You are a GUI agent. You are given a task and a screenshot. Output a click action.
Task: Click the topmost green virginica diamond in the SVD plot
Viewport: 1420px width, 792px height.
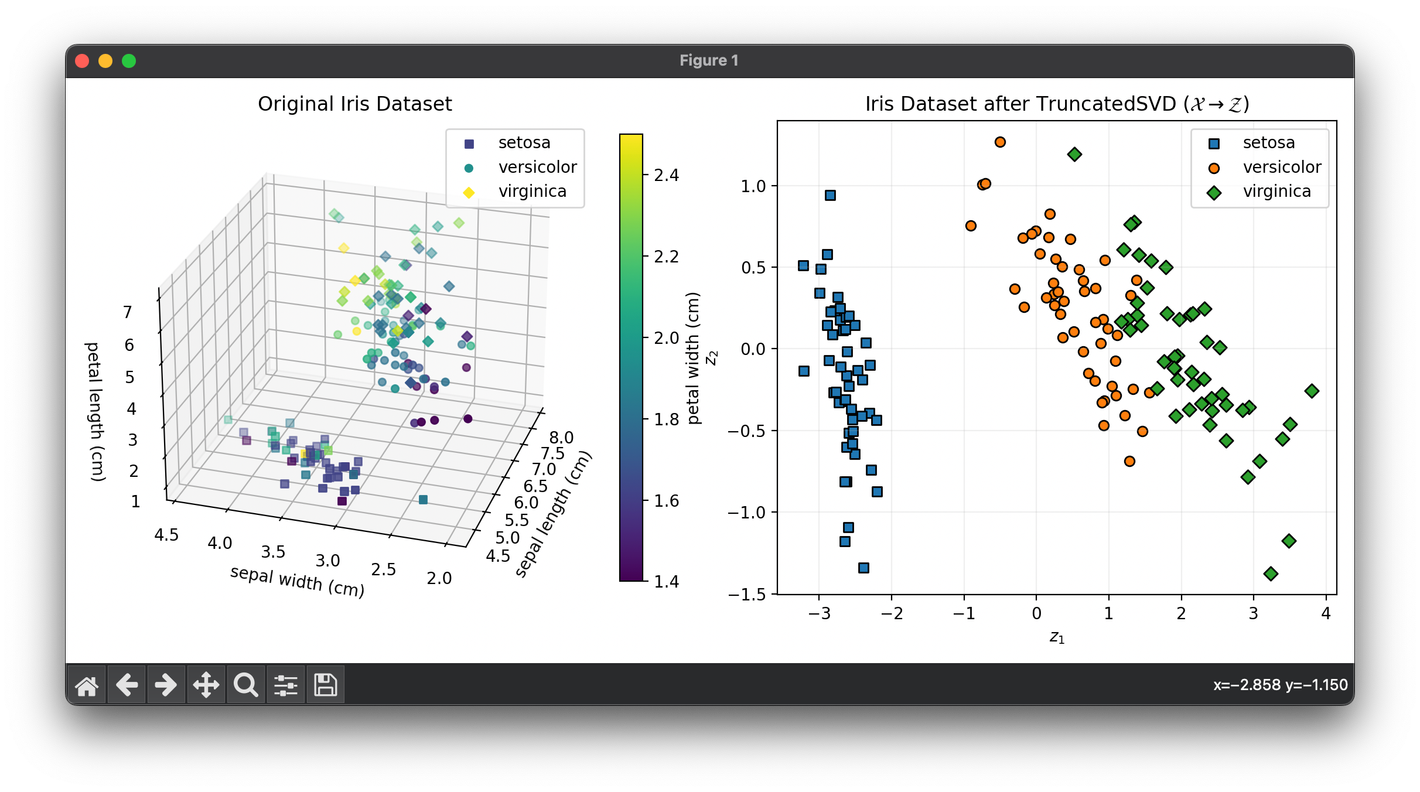pyautogui.click(x=1074, y=154)
